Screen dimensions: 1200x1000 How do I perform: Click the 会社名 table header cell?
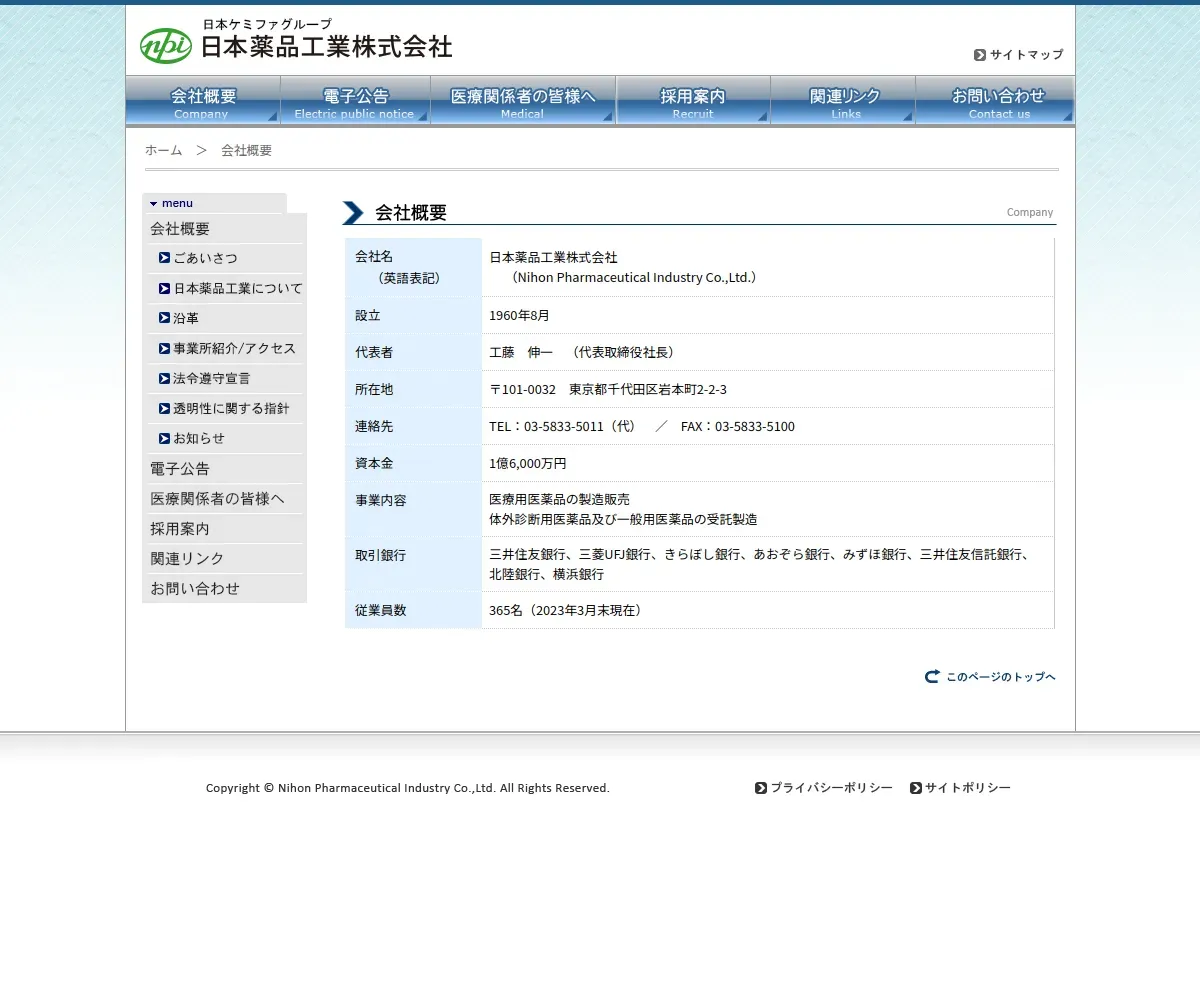[413, 267]
